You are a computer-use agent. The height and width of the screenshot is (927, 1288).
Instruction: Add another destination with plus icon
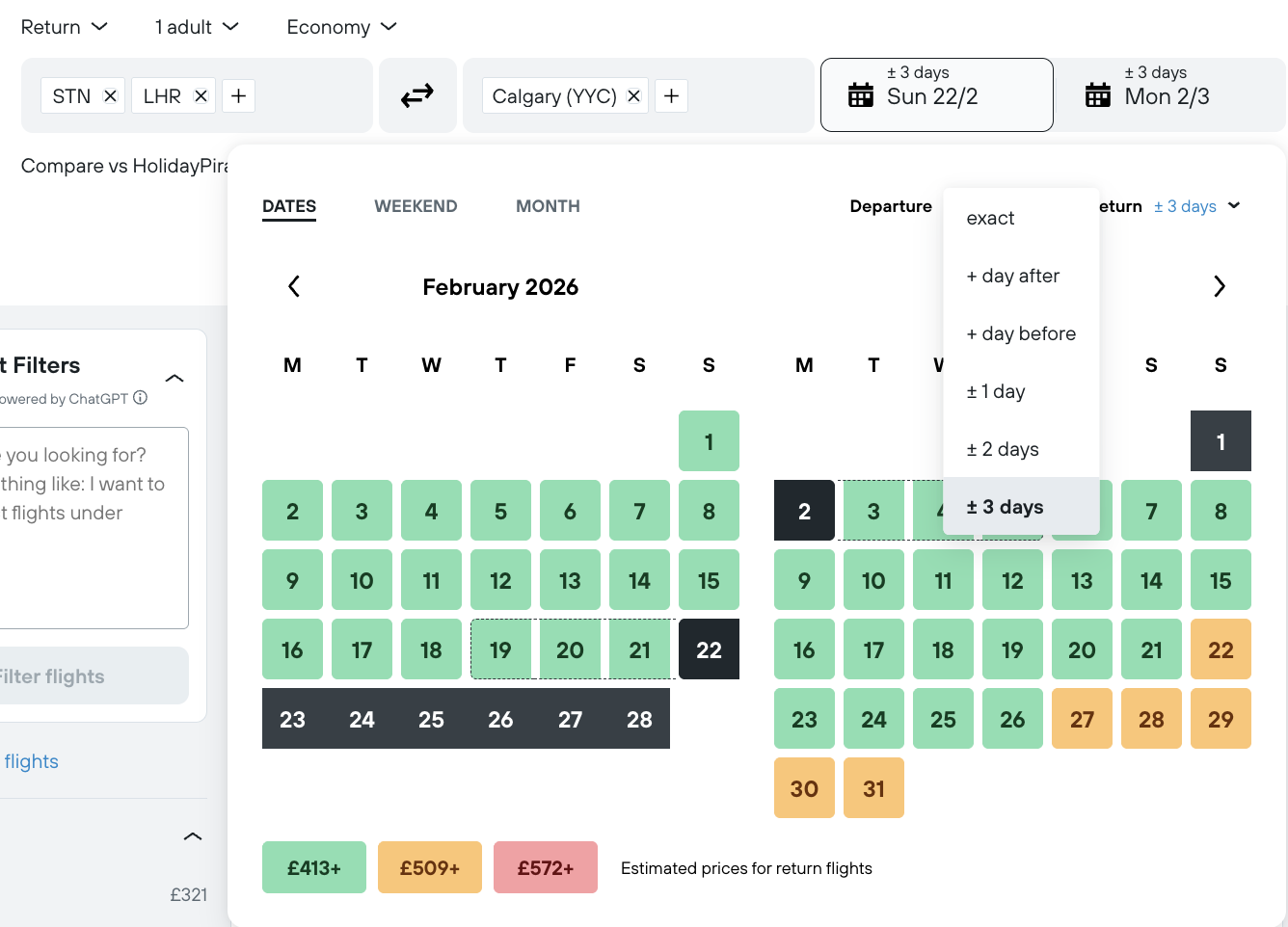[671, 96]
